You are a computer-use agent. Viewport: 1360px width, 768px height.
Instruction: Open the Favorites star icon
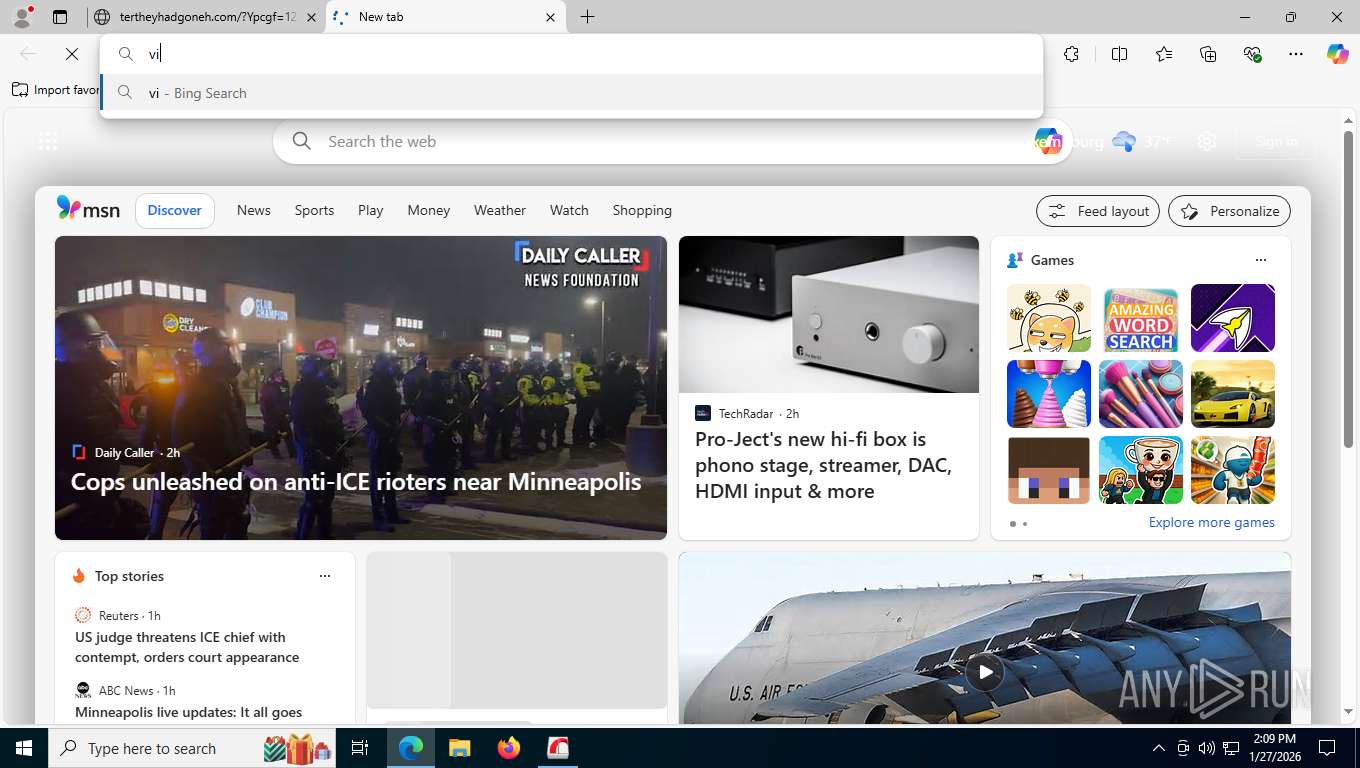(x=1164, y=54)
